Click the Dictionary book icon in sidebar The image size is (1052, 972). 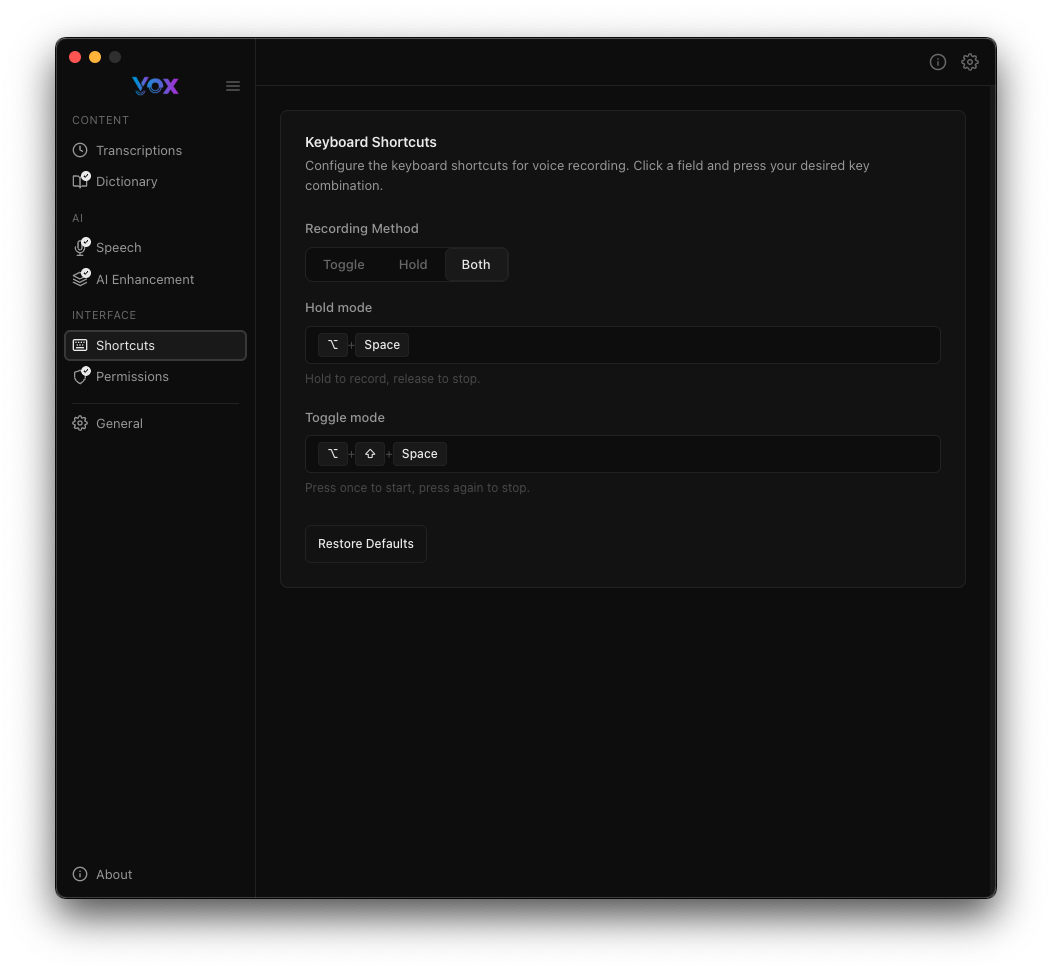(80, 181)
